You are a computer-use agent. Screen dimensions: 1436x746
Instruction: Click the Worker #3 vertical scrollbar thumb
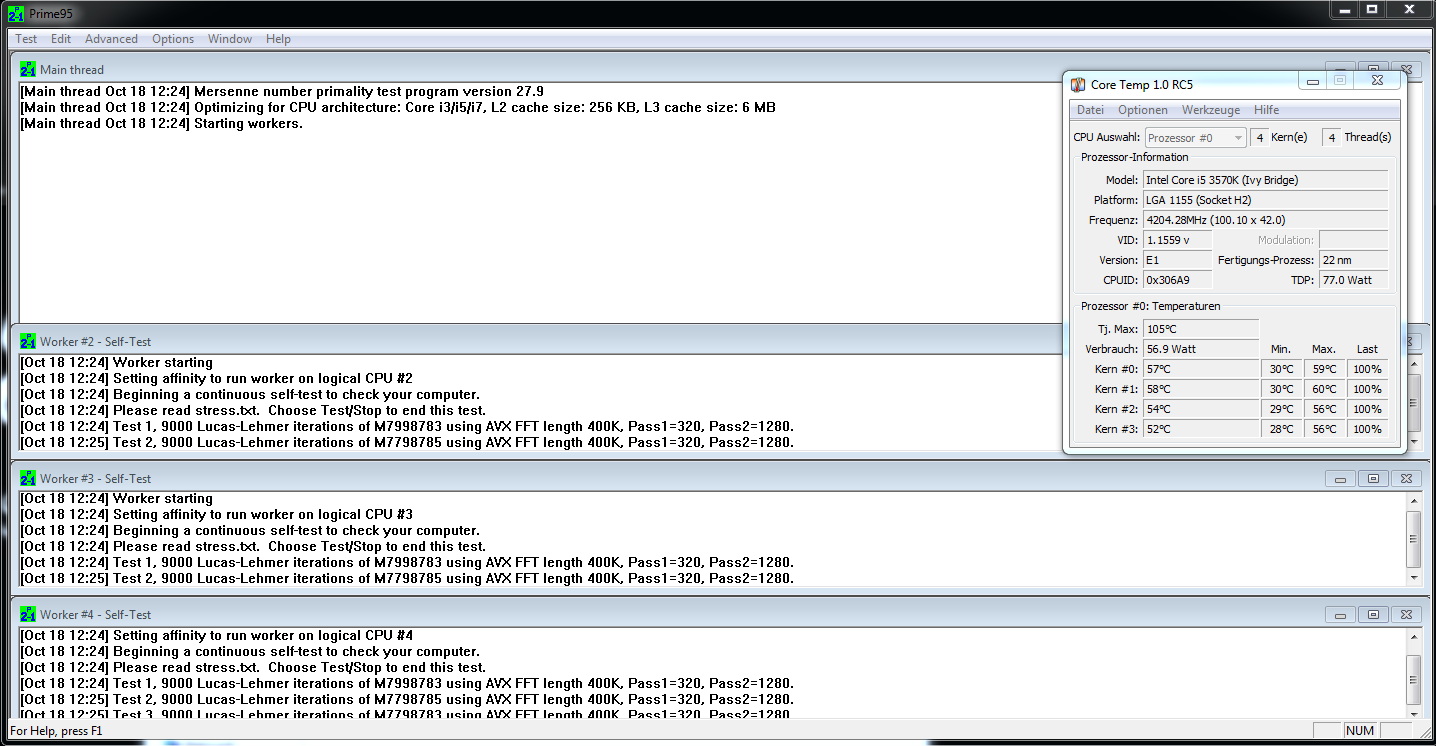coord(1413,540)
